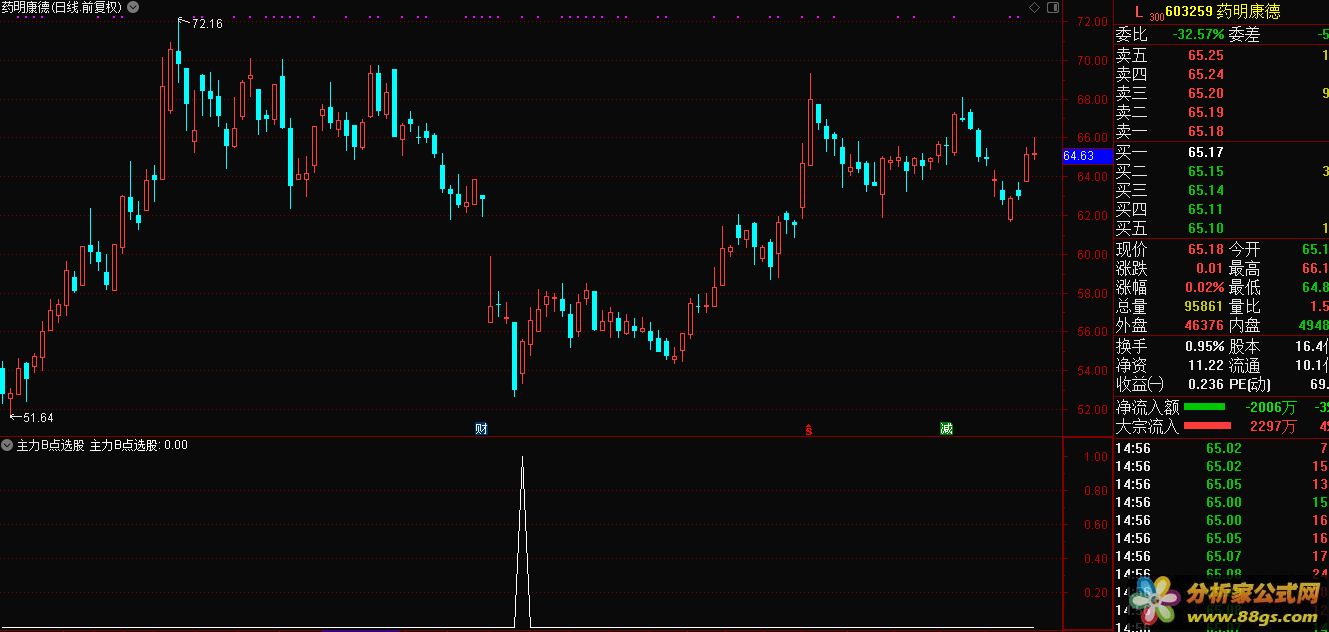Toggle the side panel layout icon

click(x=1052, y=7)
